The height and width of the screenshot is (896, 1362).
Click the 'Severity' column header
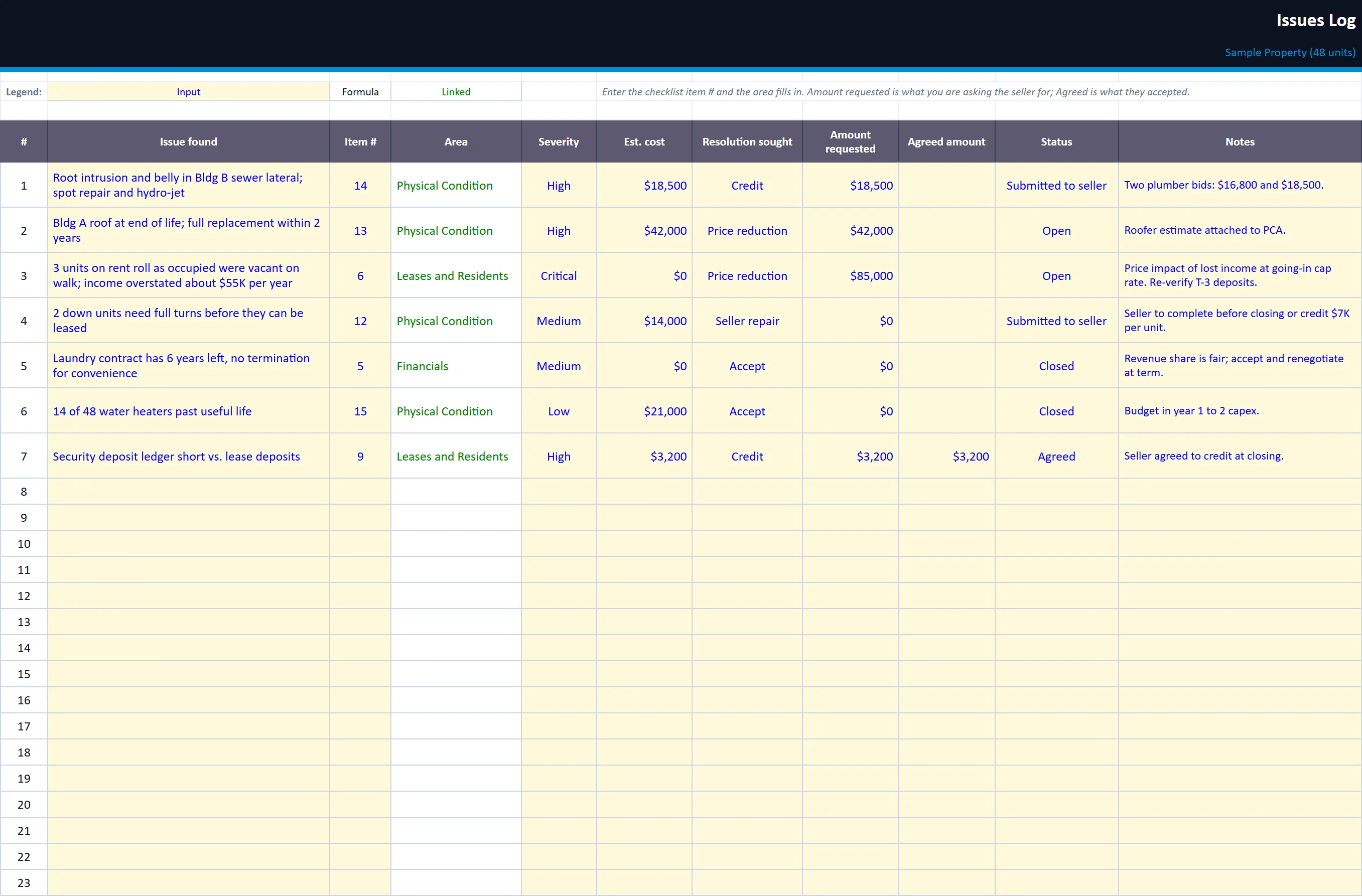coord(559,141)
